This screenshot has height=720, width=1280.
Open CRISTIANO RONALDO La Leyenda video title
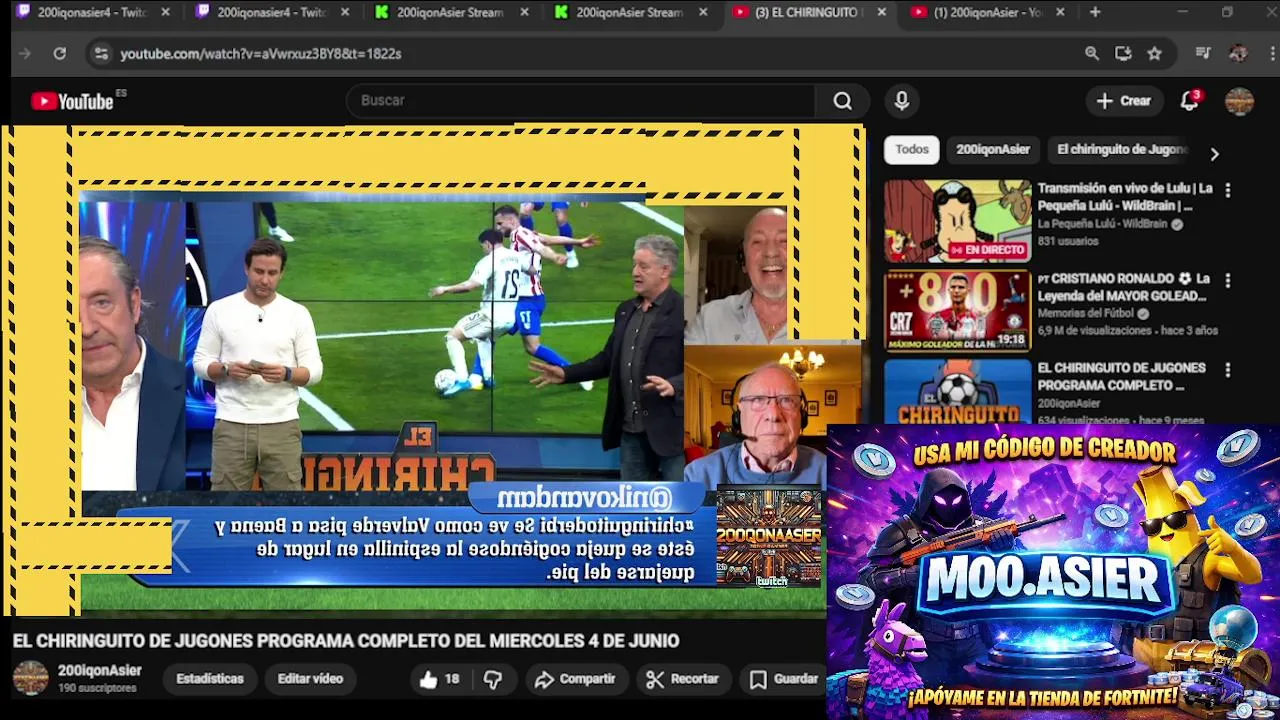[1123, 287]
